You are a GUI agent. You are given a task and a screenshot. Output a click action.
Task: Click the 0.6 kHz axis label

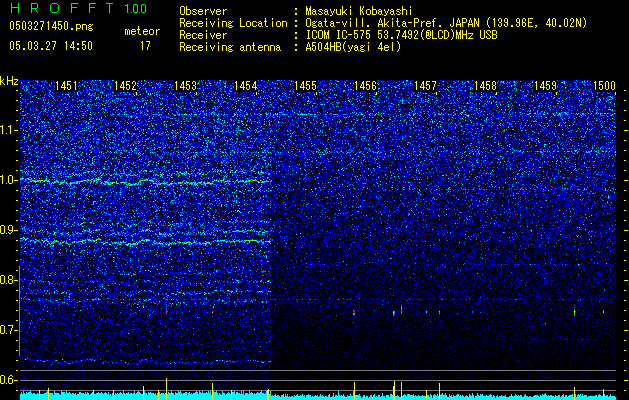coord(9,380)
